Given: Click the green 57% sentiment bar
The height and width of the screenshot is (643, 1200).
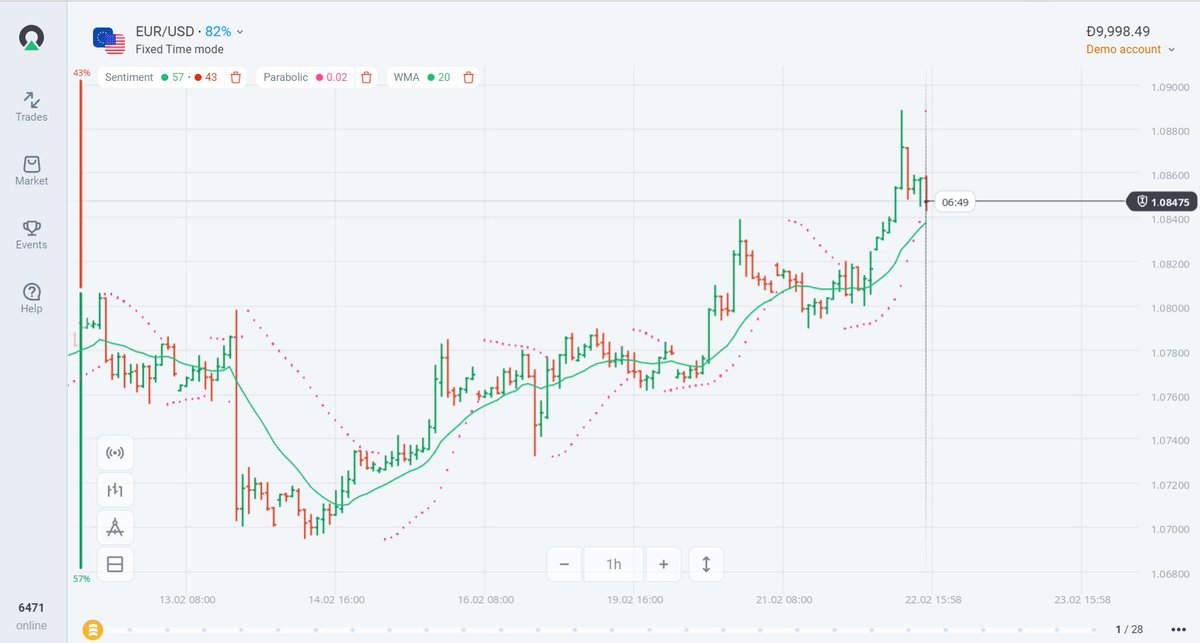Looking at the screenshot, I should point(81,430).
